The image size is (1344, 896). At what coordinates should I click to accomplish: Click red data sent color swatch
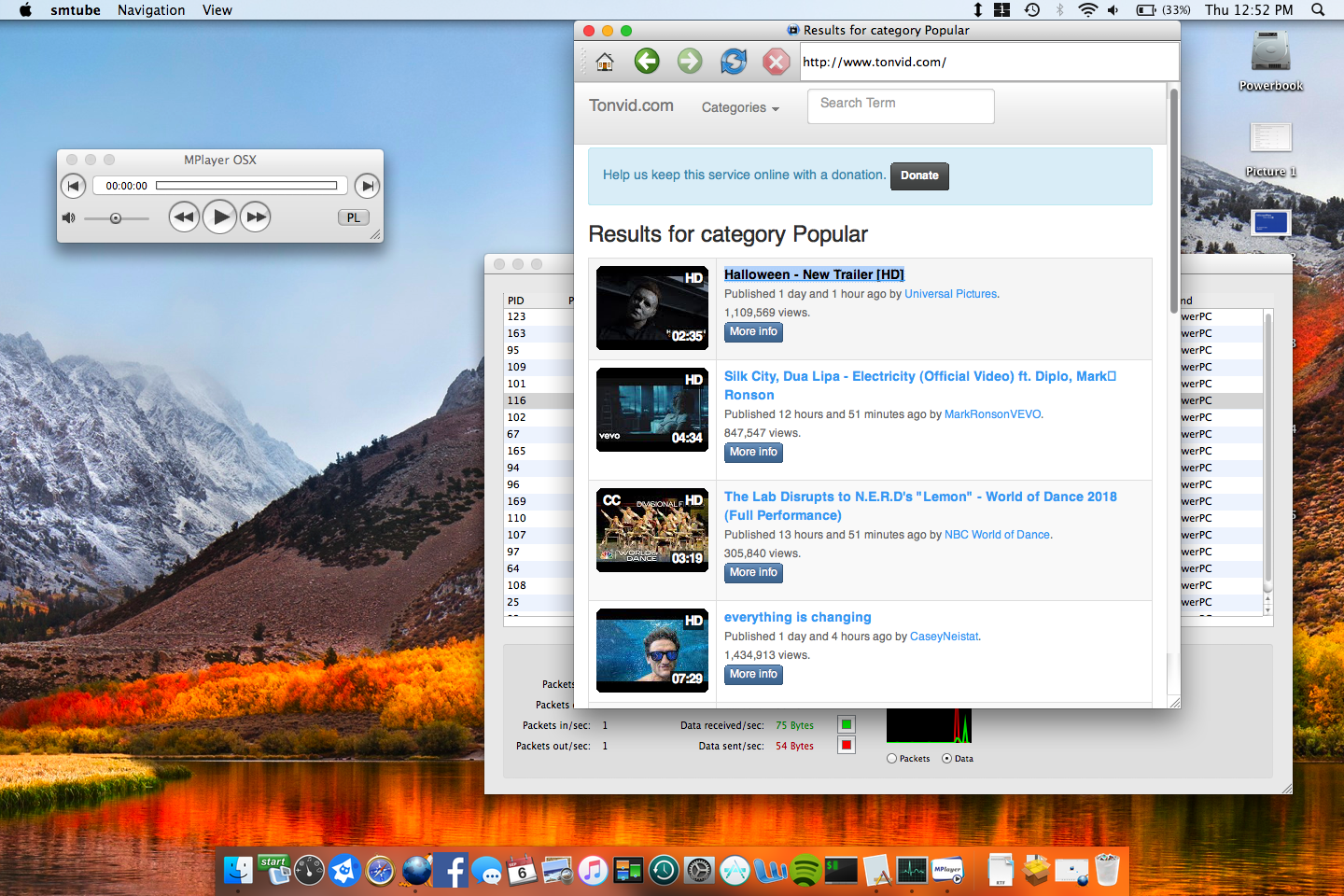coord(847,745)
